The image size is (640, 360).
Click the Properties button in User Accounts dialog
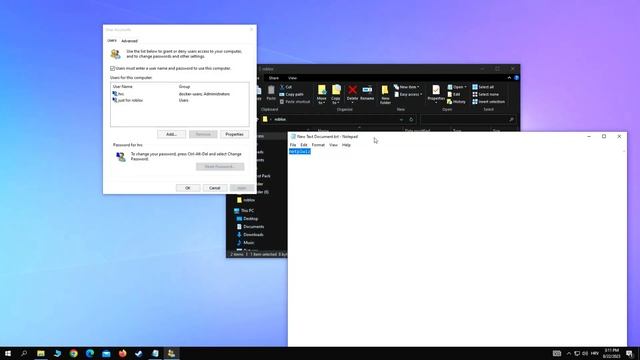[234, 134]
